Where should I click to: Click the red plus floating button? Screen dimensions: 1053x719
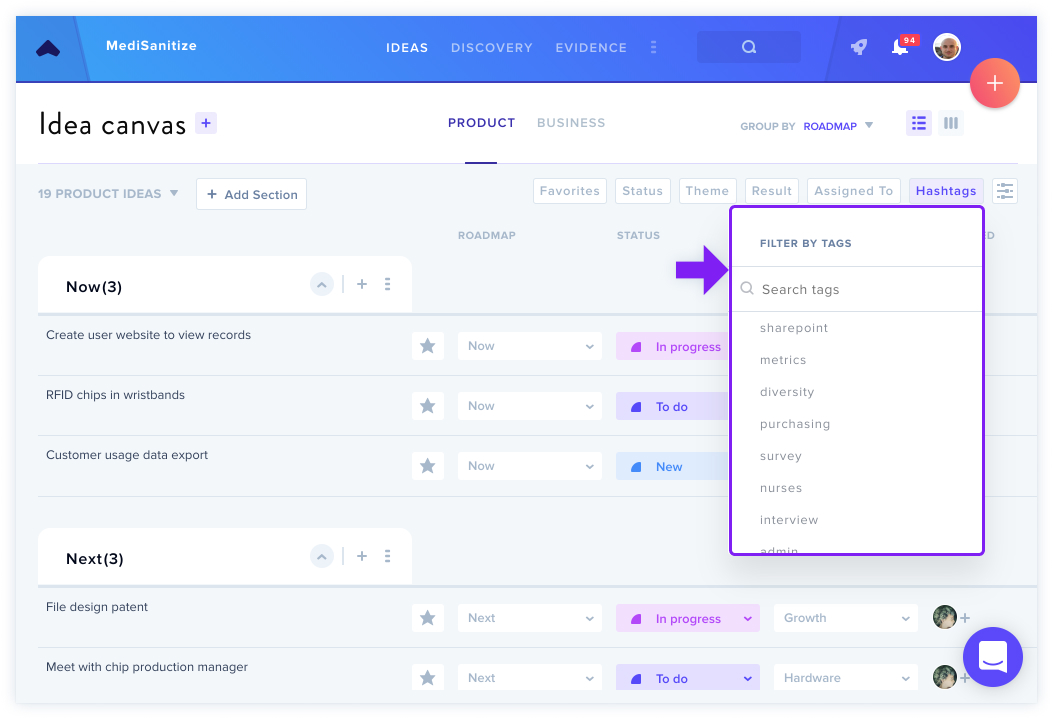[x=995, y=83]
